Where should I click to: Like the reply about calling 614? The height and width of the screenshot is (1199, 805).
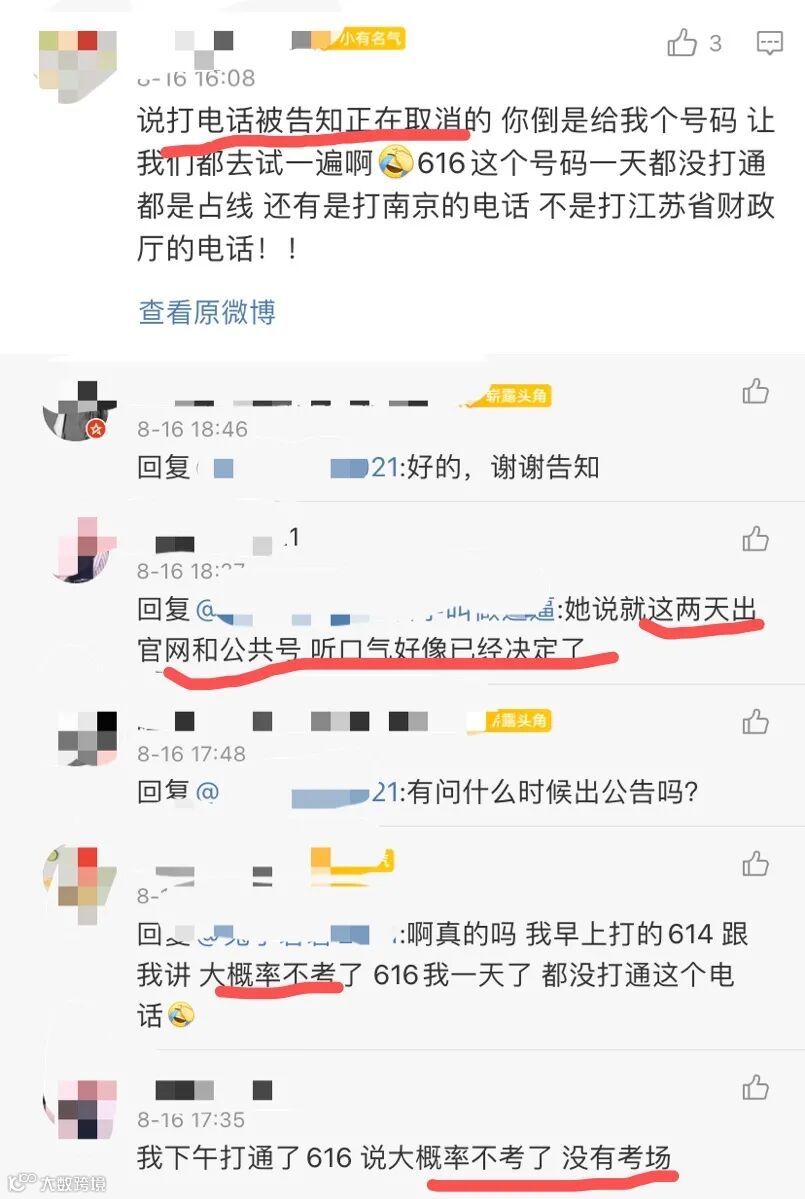click(755, 863)
